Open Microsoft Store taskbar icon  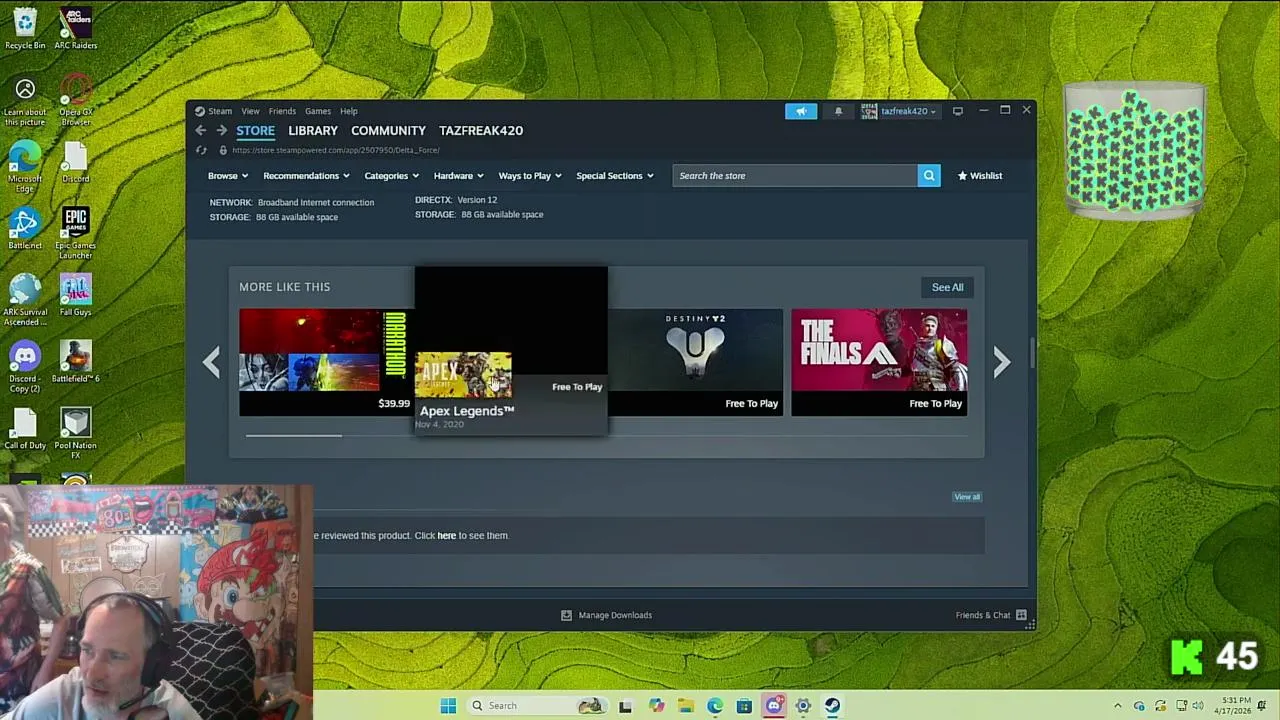[744, 706]
